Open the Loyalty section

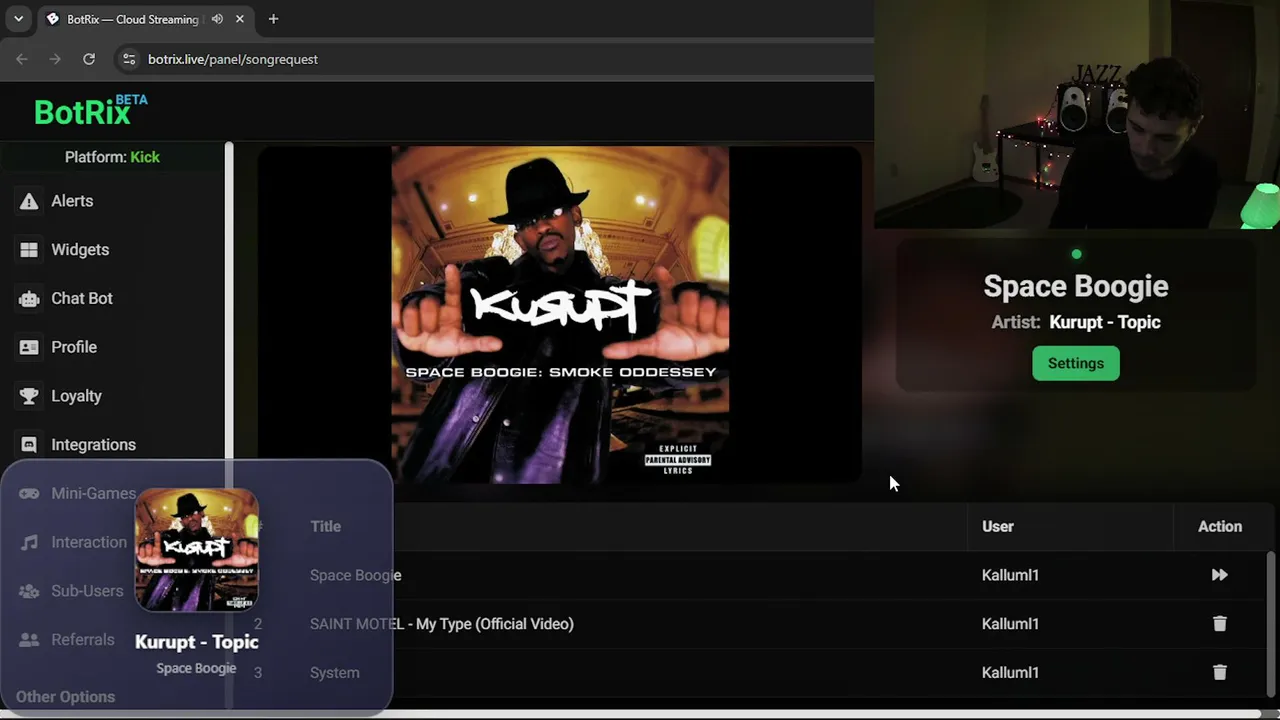tap(76, 396)
